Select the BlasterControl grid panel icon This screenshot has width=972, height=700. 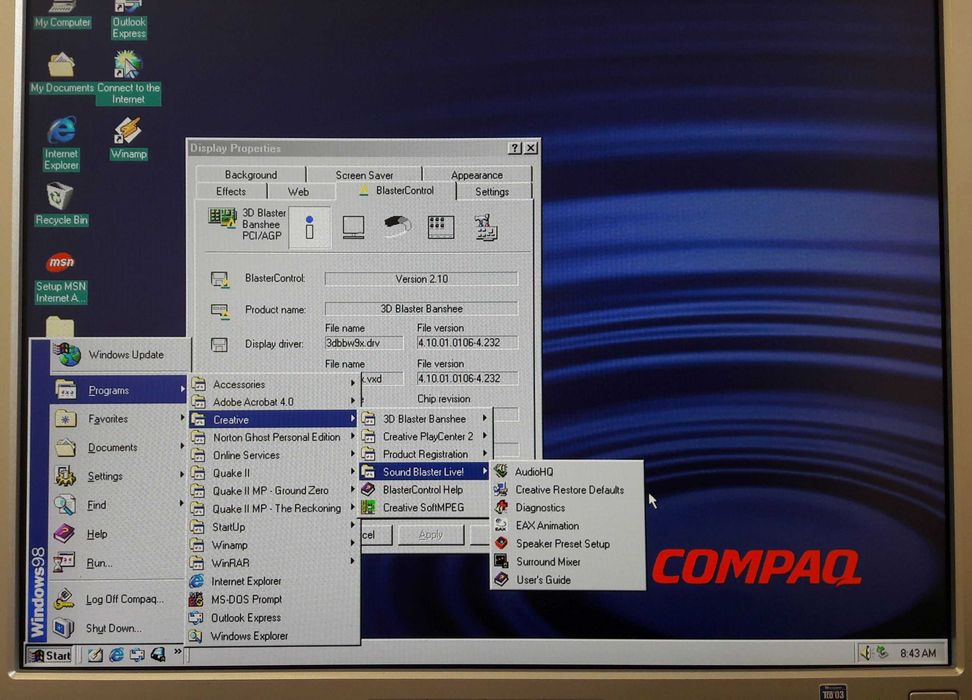tap(441, 227)
